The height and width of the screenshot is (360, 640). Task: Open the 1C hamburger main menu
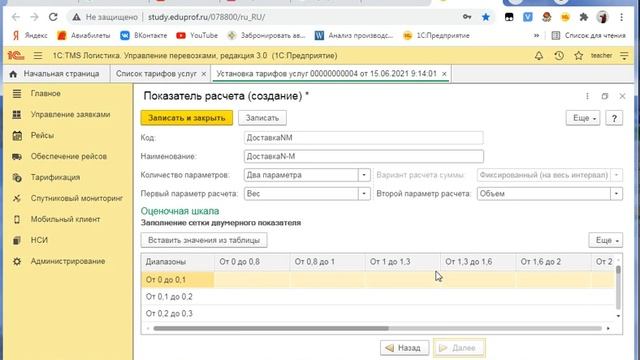38,56
